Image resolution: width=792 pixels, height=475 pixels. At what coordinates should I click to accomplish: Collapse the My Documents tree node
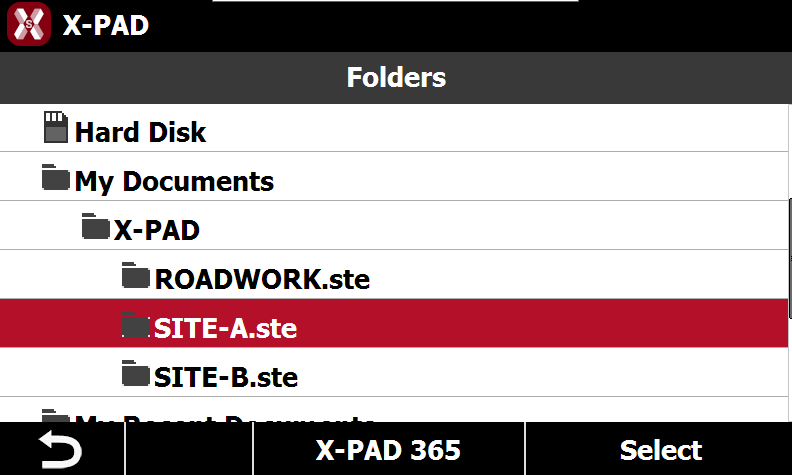[x=394, y=176]
